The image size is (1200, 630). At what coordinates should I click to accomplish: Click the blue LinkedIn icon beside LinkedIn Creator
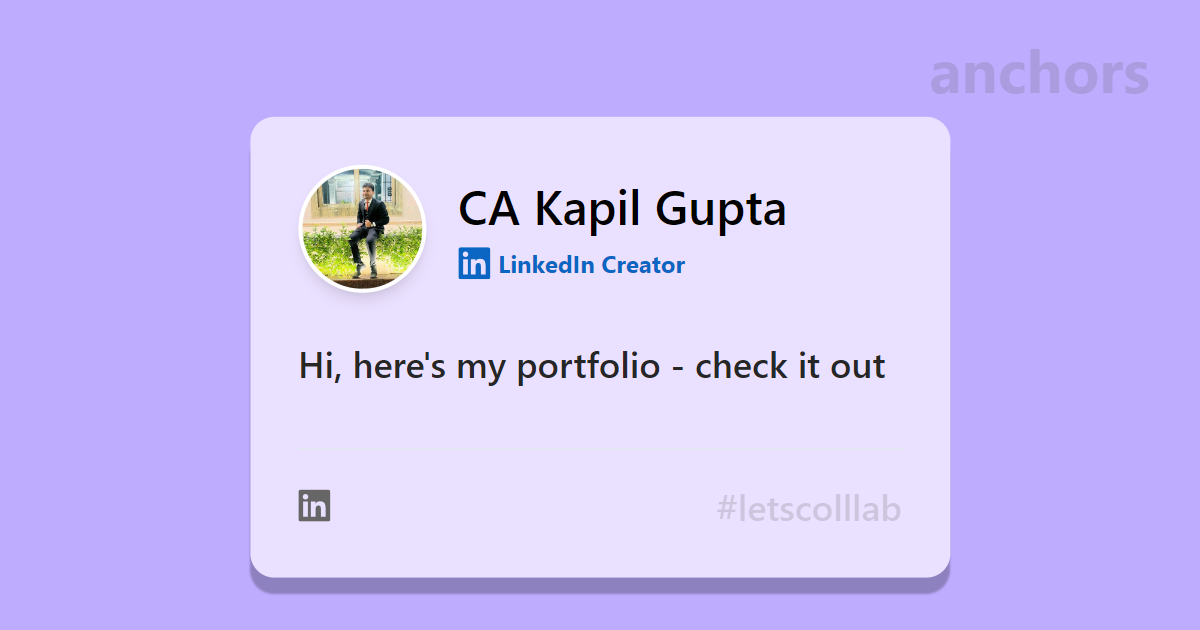474,264
